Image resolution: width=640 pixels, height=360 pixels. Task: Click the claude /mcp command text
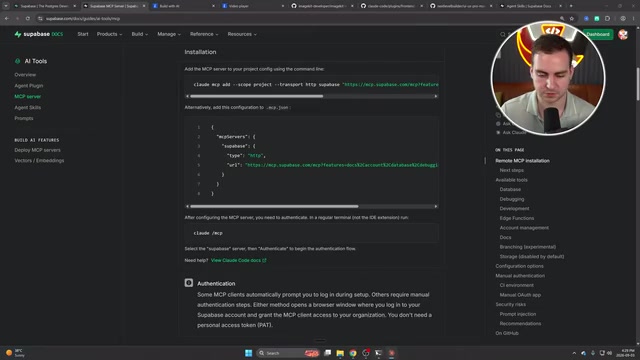[208, 233]
